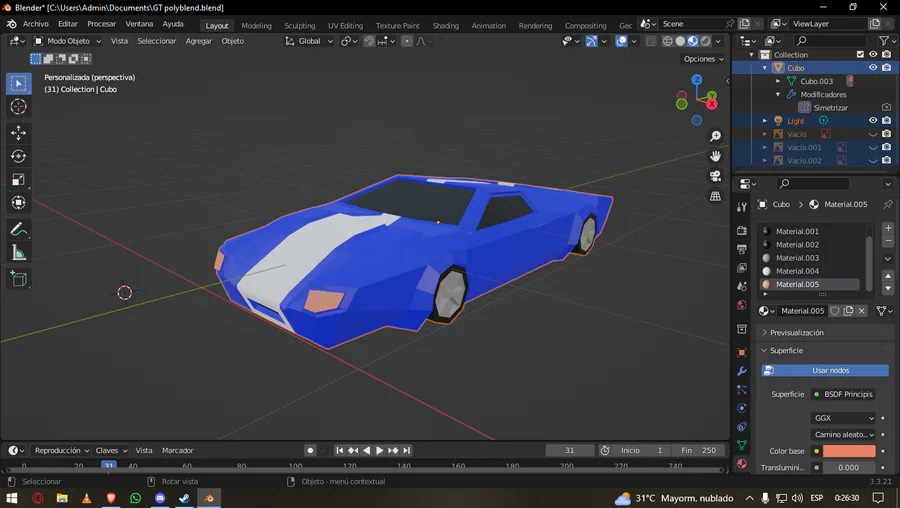Open Object properties tab
Image resolution: width=900 pixels, height=508 pixels.
click(742, 352)
